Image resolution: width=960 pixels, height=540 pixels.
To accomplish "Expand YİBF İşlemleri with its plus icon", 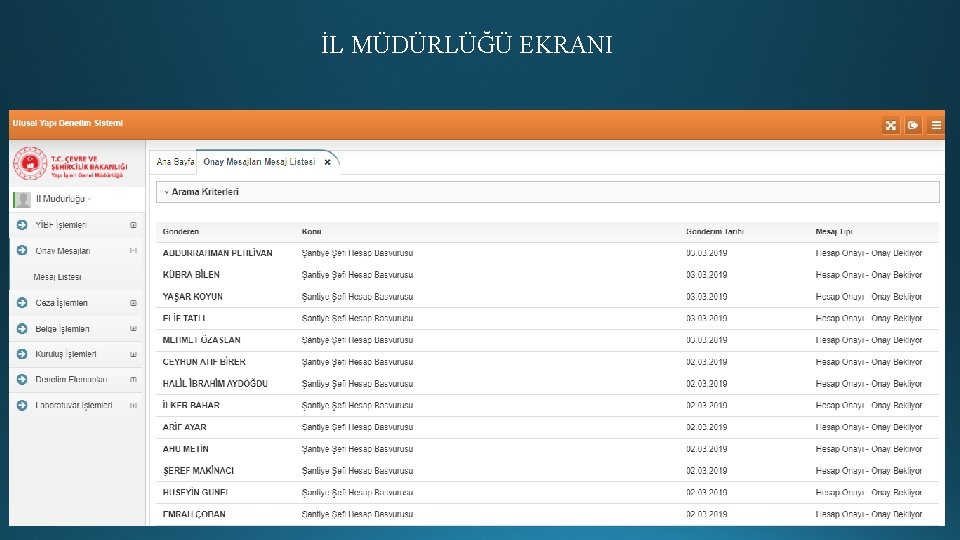I will pos(133,225).
